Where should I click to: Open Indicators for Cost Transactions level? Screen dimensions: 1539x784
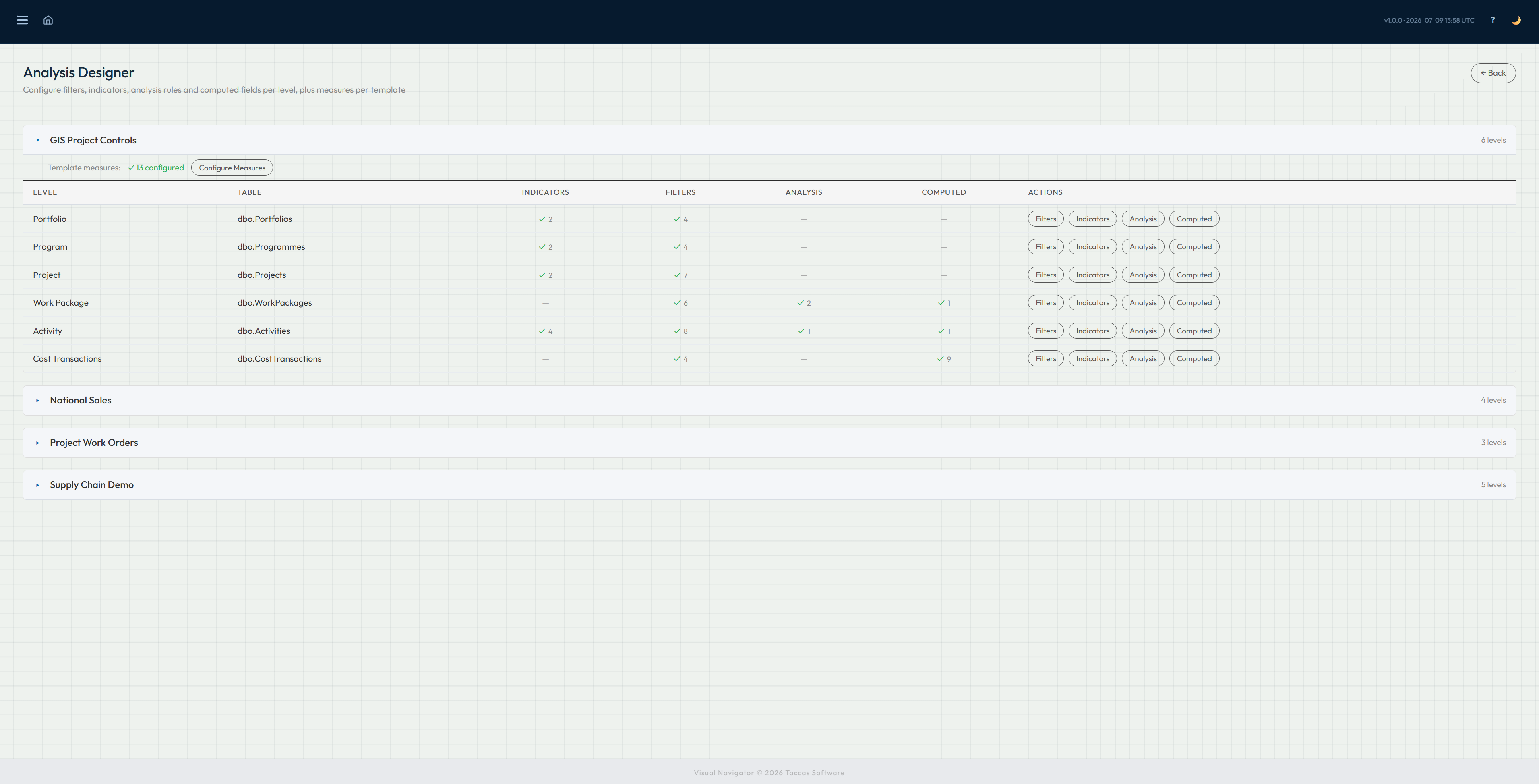click(1092, 358)
